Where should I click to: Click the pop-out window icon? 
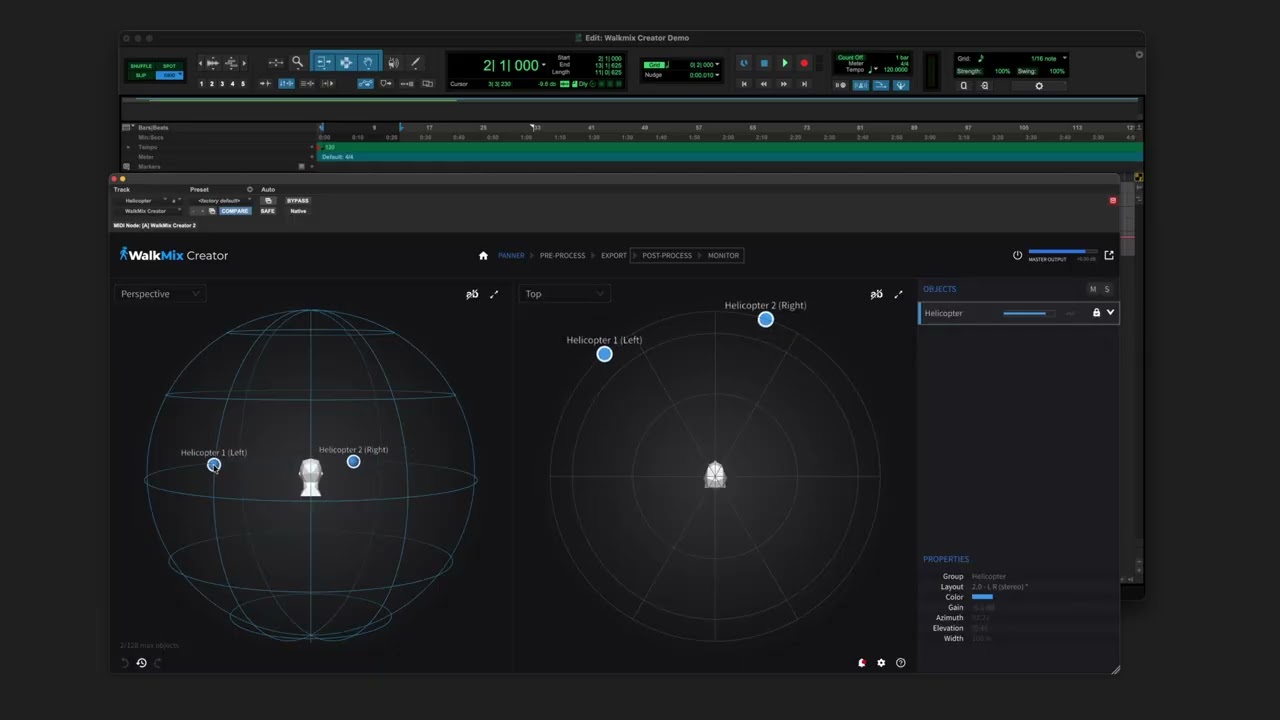[1109, 255]
